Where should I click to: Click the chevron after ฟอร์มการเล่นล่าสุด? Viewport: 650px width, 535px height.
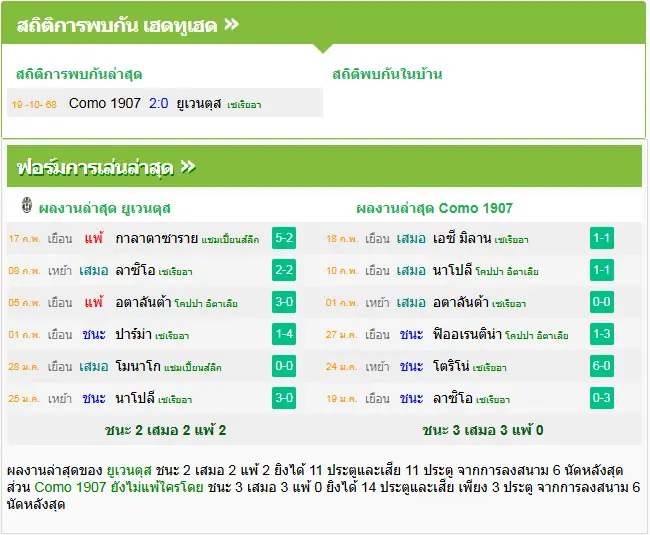[188, 167]
